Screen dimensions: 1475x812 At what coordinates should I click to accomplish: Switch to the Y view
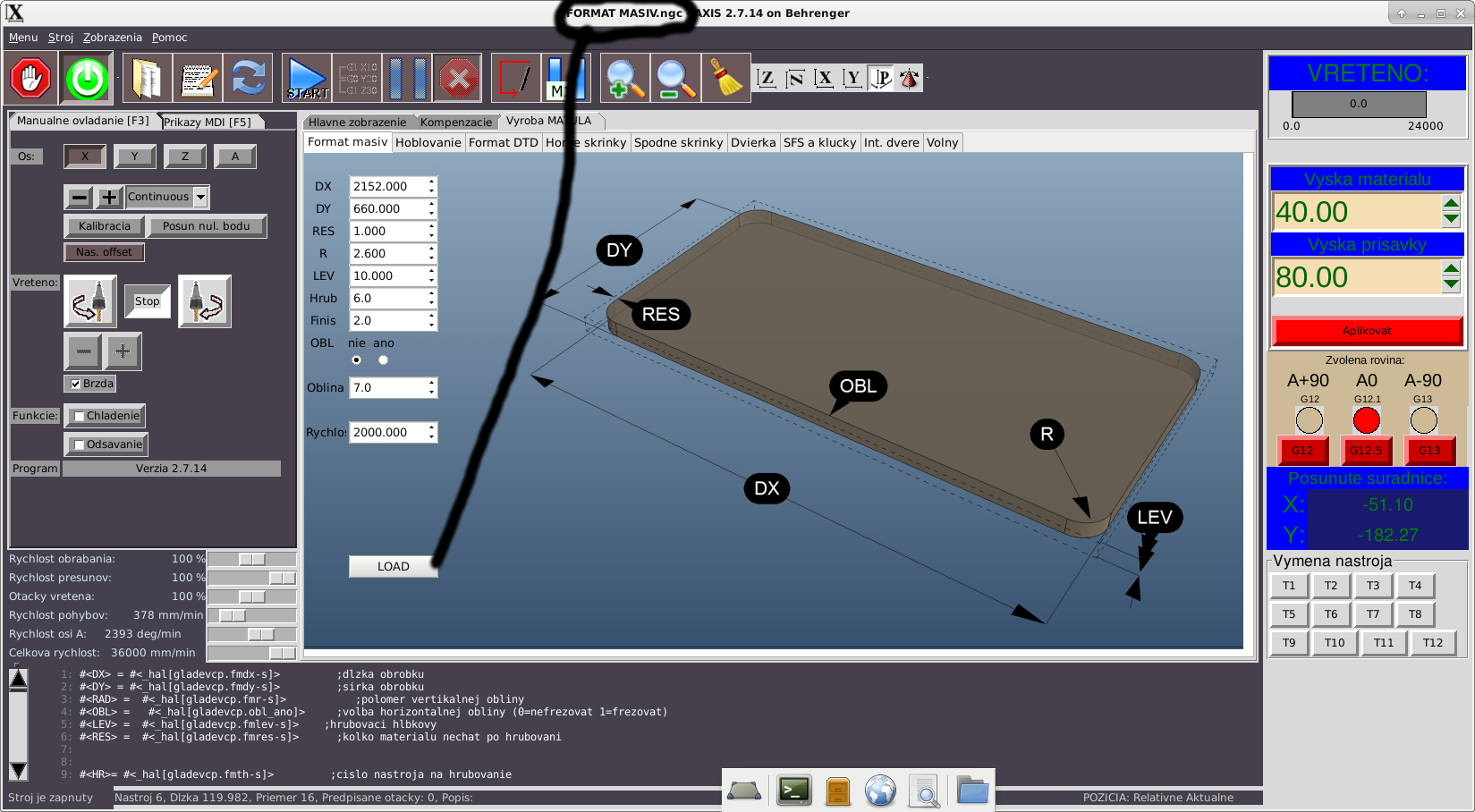[x=852, y=79]
